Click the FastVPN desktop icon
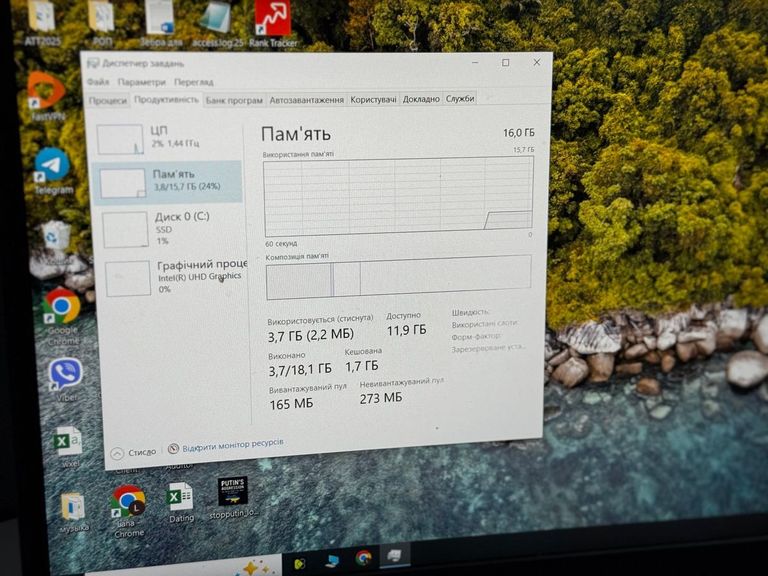 click(x=46, y=91)
